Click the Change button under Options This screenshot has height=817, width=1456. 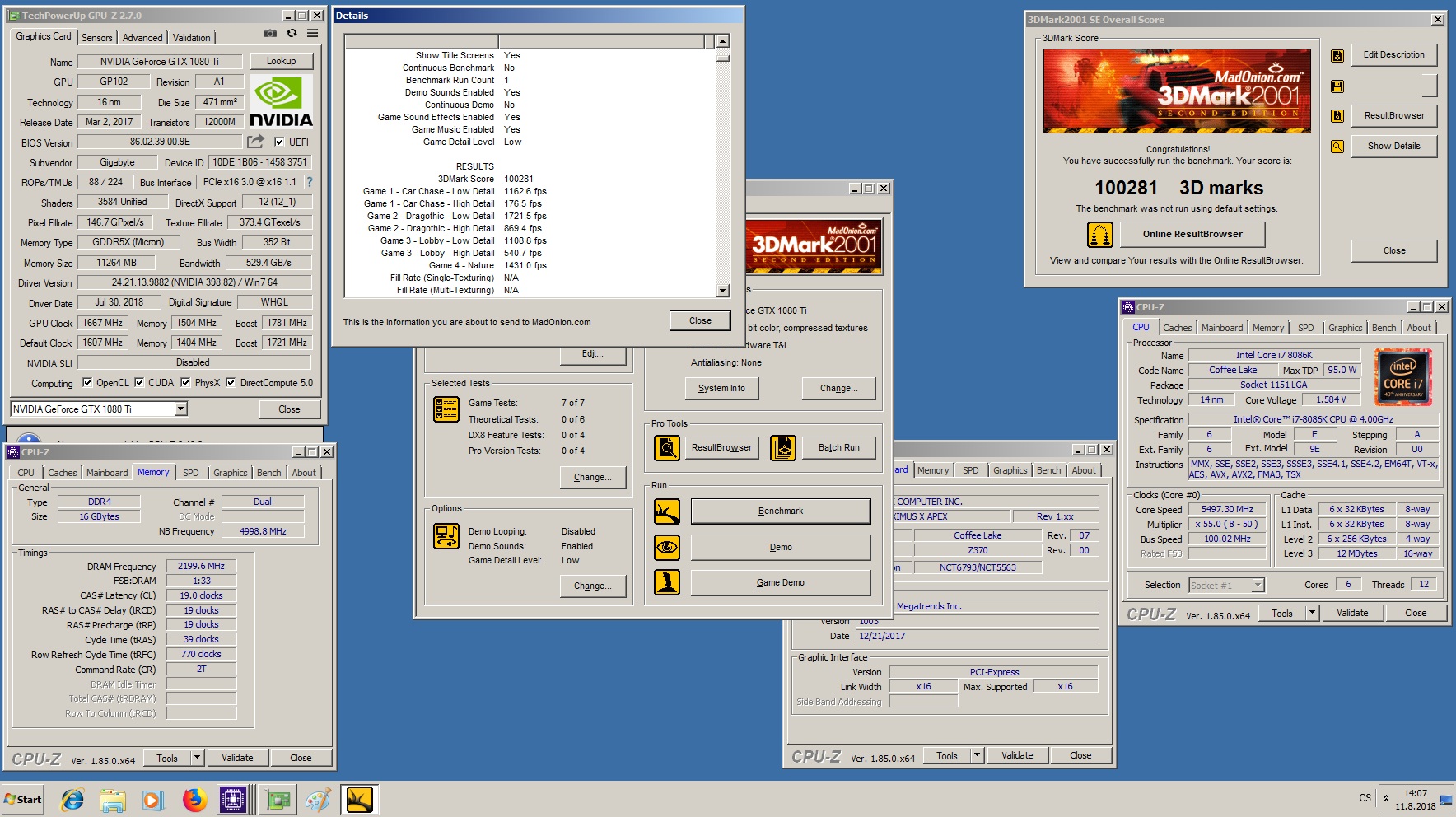click(x=593, y=586)
